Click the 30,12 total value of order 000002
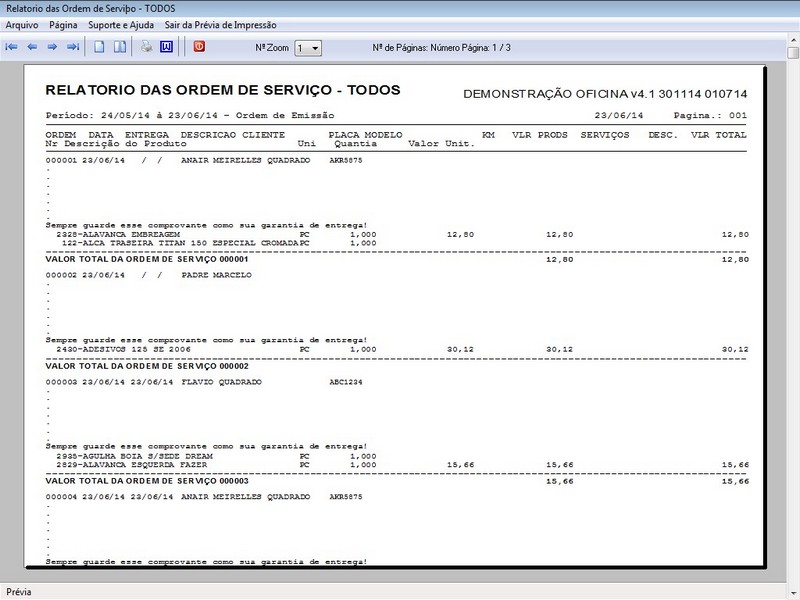800x600 pixels. tap(735, 349)
